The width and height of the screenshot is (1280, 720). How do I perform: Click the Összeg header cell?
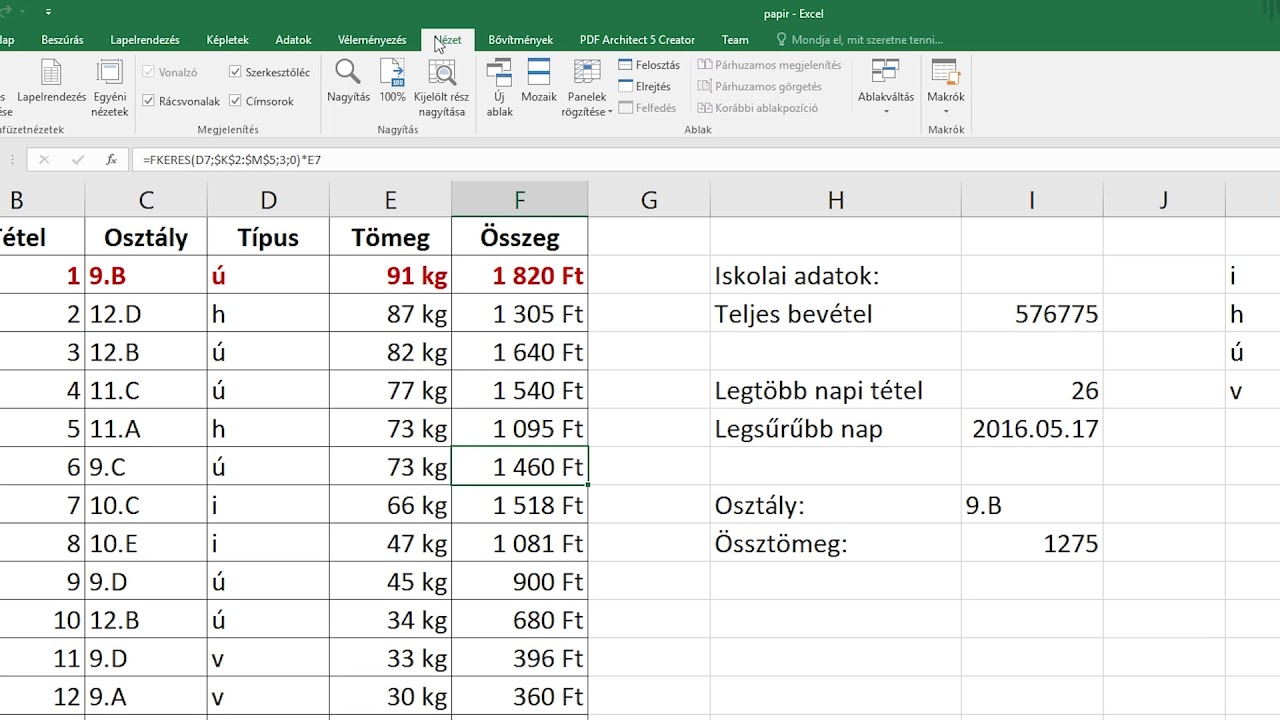pyautogui.click(x=519, y=237)
